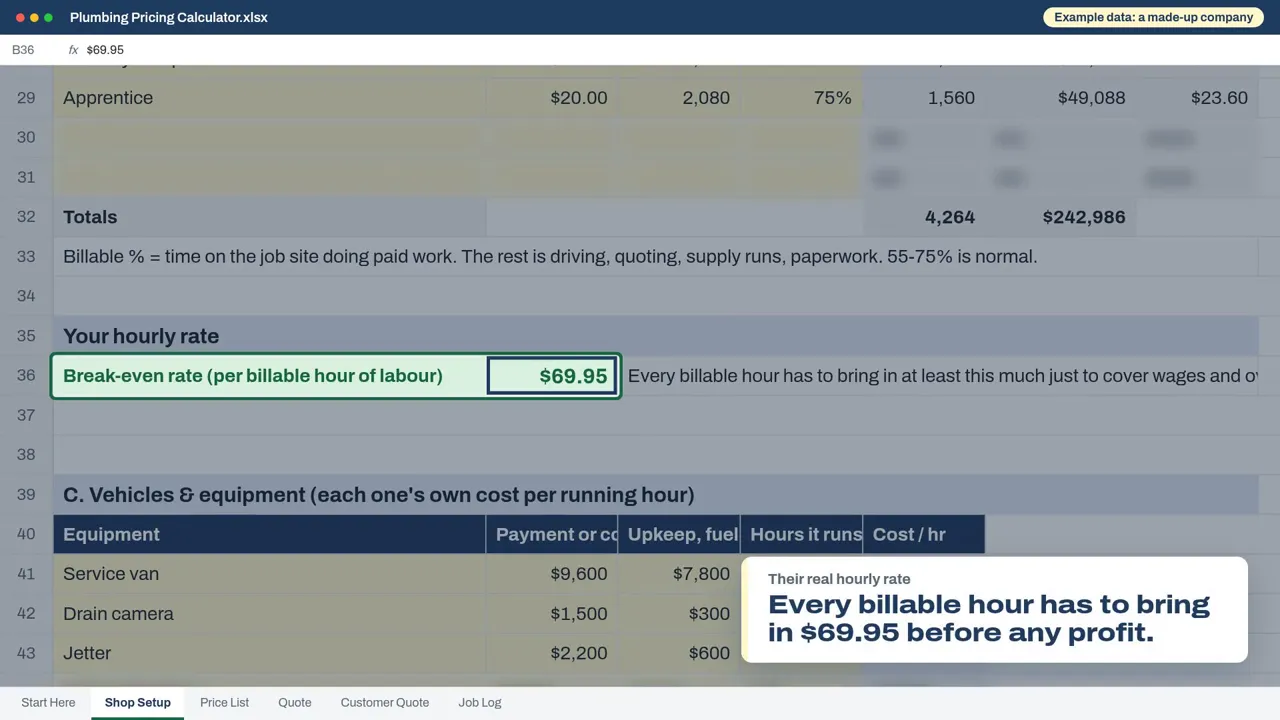The width and height of the screenshot is (1280, 720).
Task: Click the Jetter cell
Action: [x=270, y=653]
